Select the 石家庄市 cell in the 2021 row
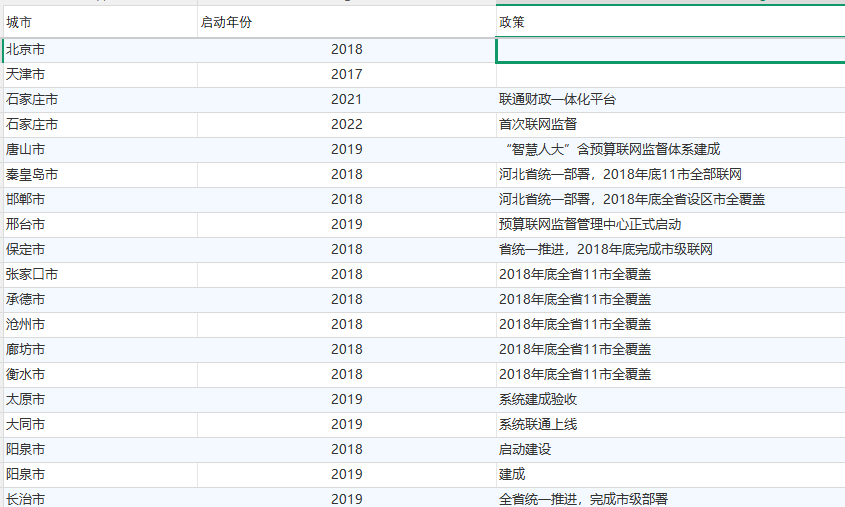This screenshot has width=845, height=507. 100,100
